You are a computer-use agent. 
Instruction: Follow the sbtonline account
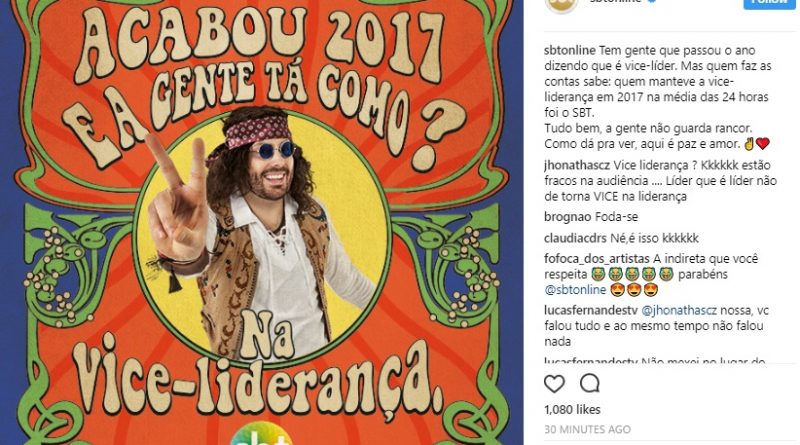point(769,3)
